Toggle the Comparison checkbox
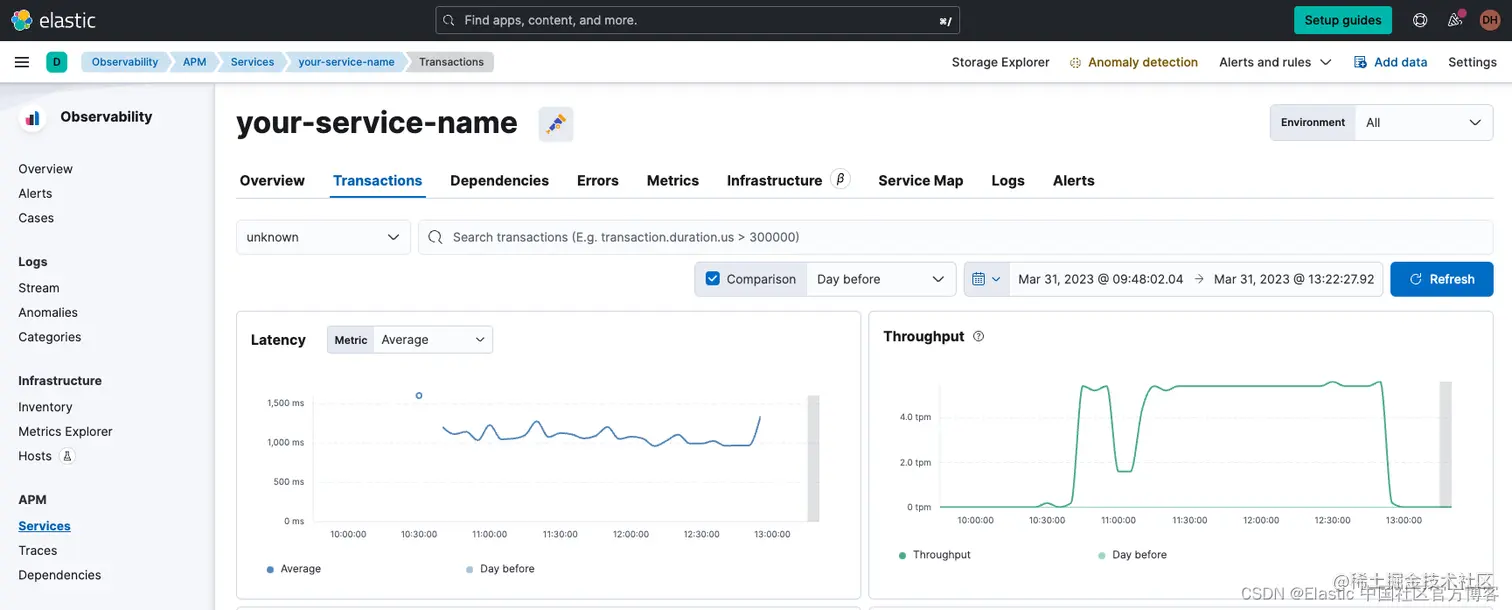The width and height of the screenshot is (1512, 610). [713, 279]
